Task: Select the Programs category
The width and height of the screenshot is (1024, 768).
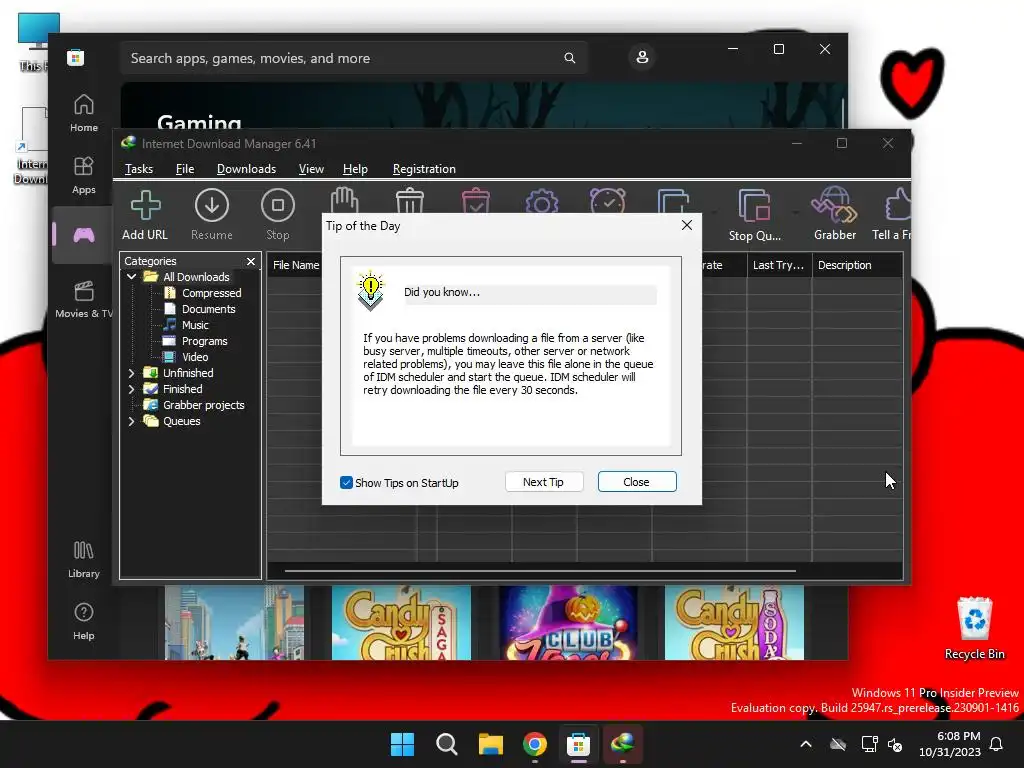Action: [204, 341]
